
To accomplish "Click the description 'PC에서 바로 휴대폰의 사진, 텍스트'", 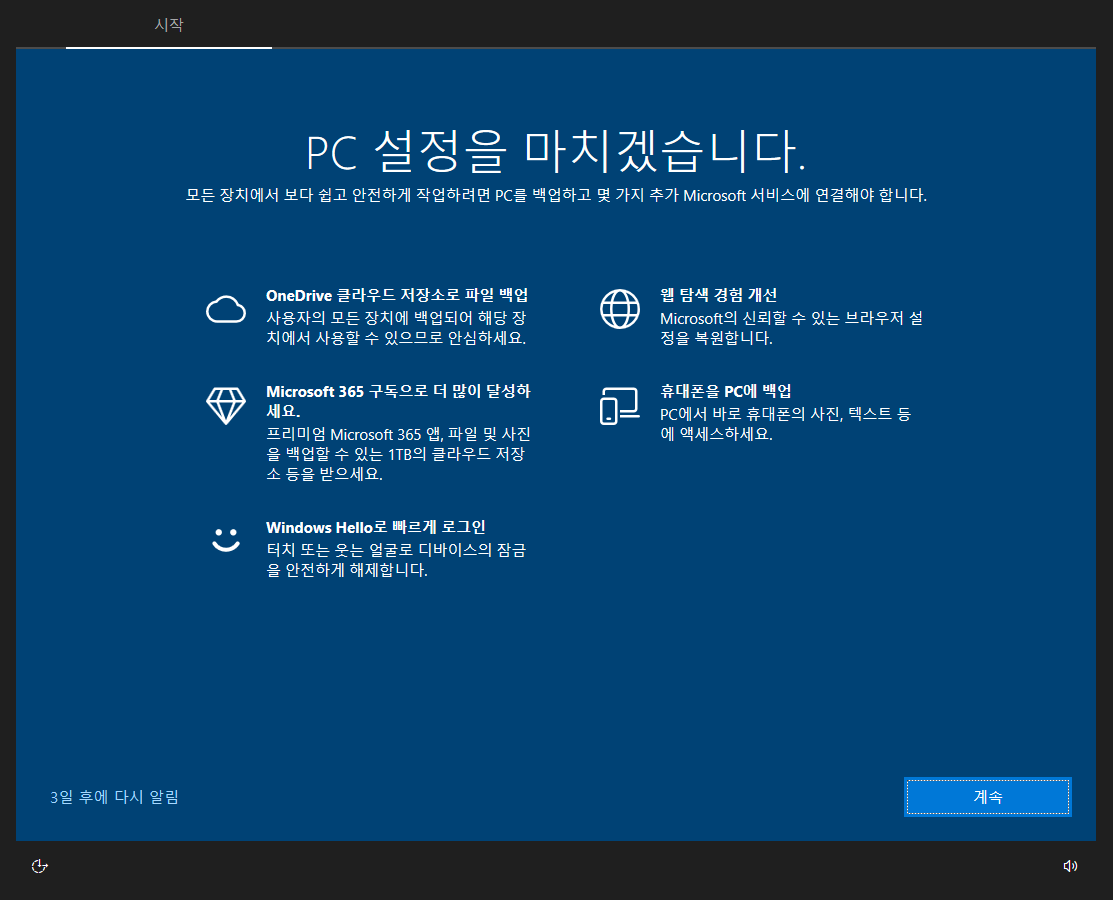I will [x=785, y=424].
